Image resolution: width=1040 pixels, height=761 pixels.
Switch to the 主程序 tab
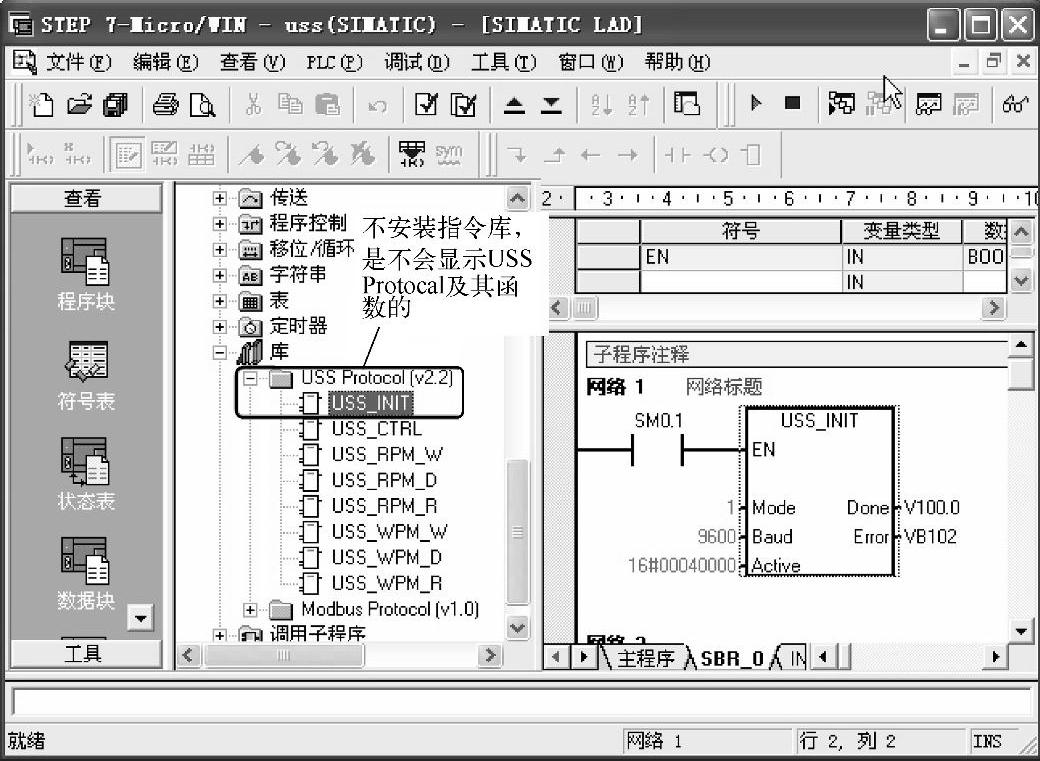[x=645, y=657]
